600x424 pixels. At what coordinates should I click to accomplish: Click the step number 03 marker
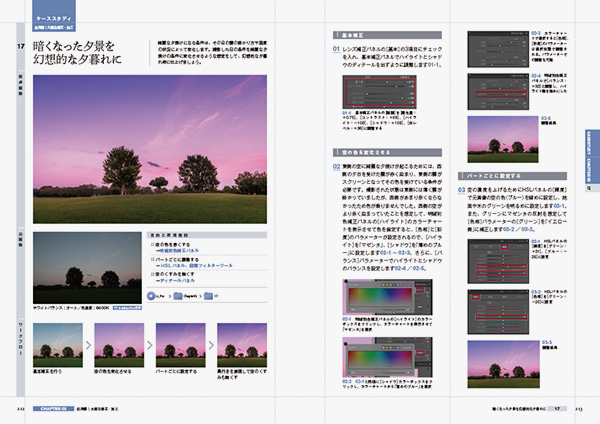pyautogui.click(x=462, y=189)
